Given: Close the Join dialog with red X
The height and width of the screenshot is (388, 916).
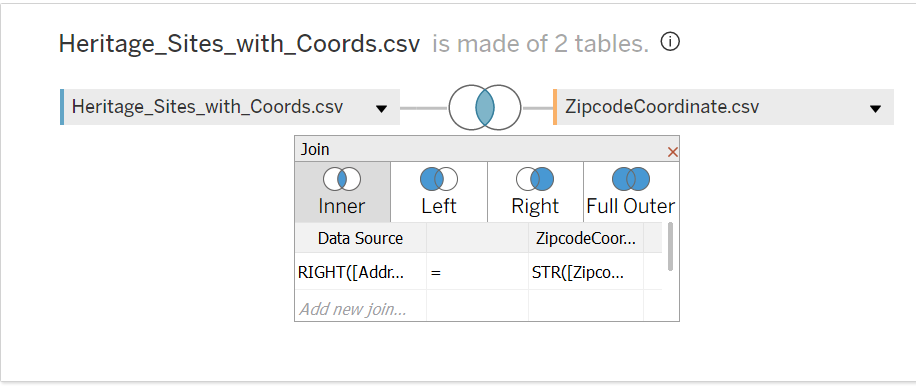Looking at the screenshot, I should coord(672,152).
